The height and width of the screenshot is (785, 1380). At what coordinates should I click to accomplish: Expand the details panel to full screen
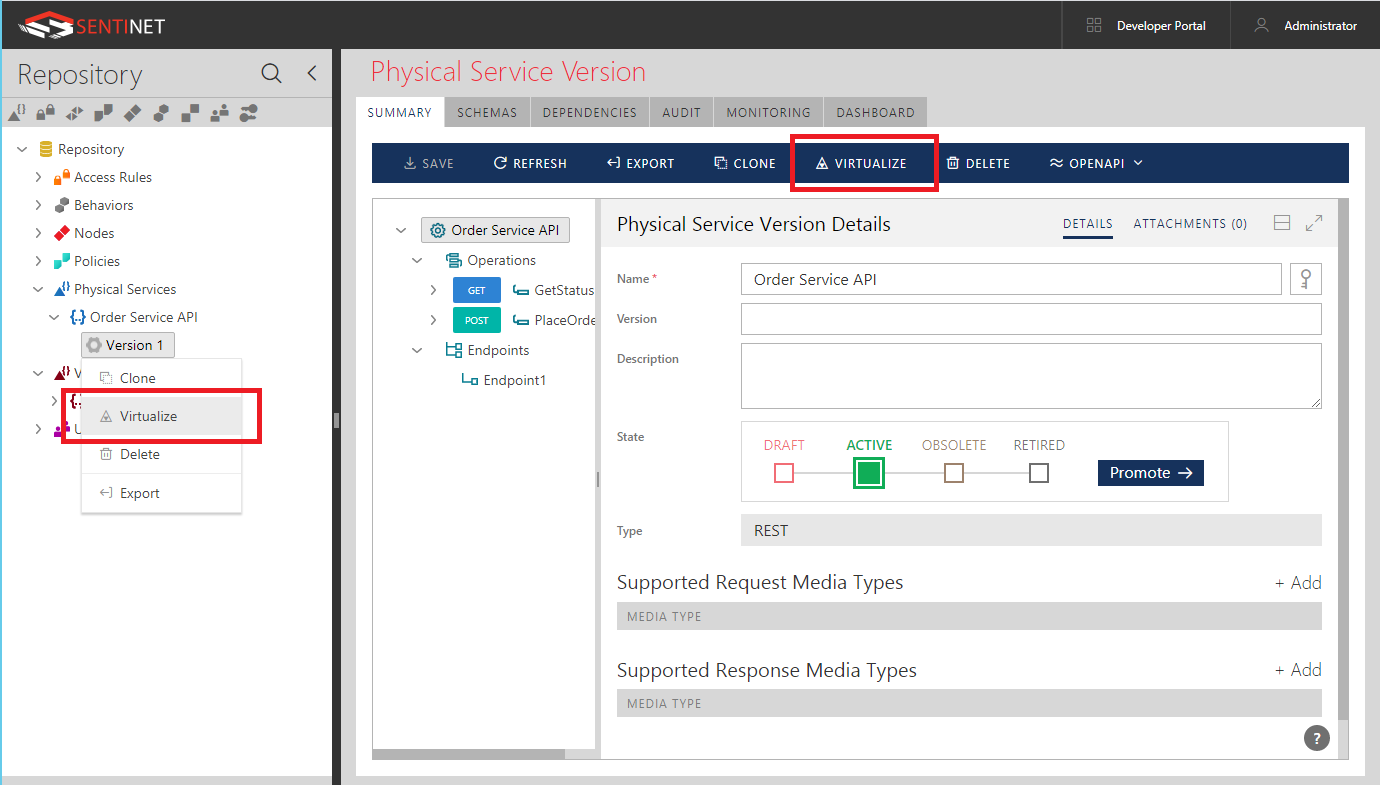coord(1316,222)
